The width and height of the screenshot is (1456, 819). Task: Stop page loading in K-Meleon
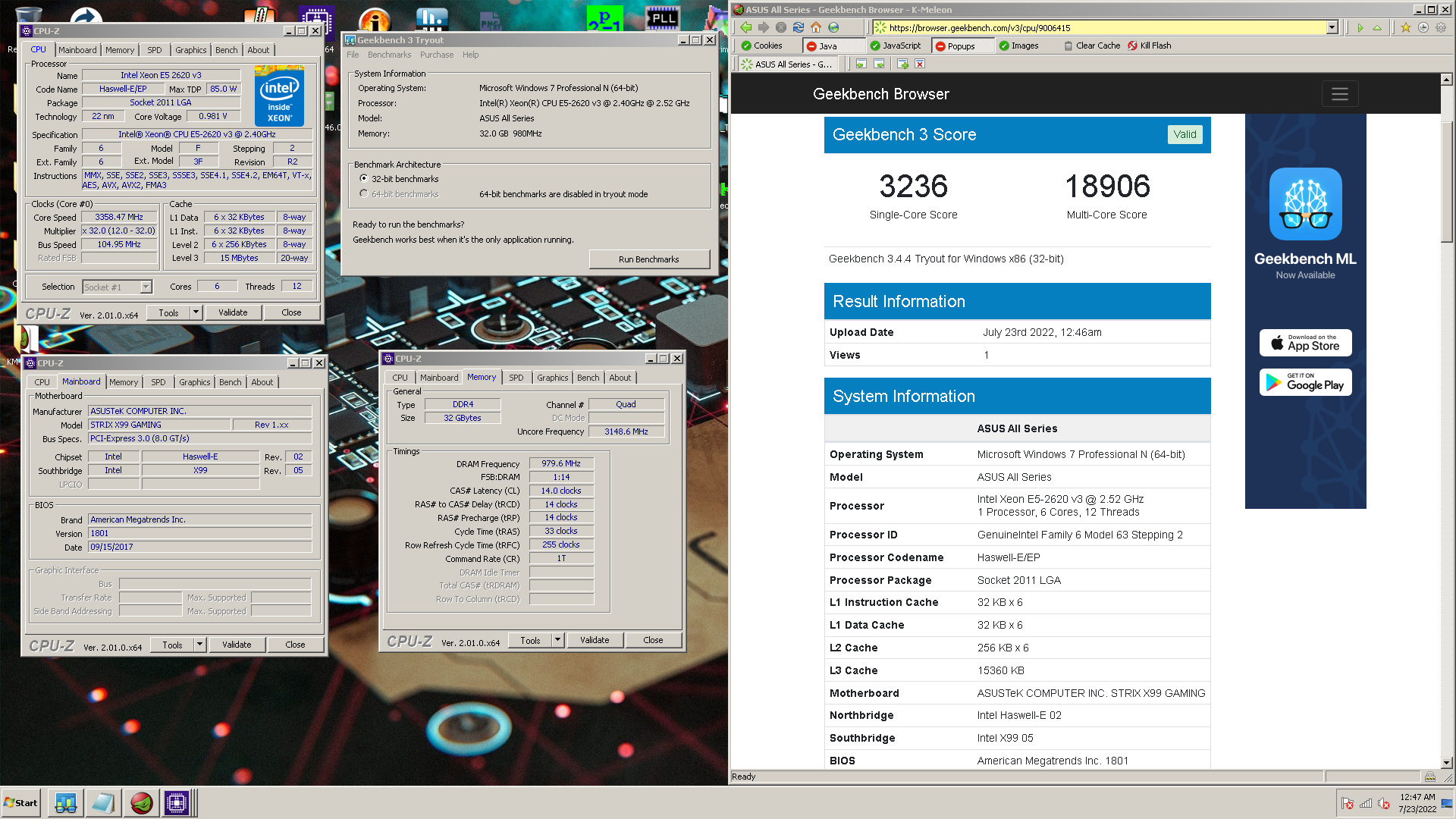click(x=781, y=27)
